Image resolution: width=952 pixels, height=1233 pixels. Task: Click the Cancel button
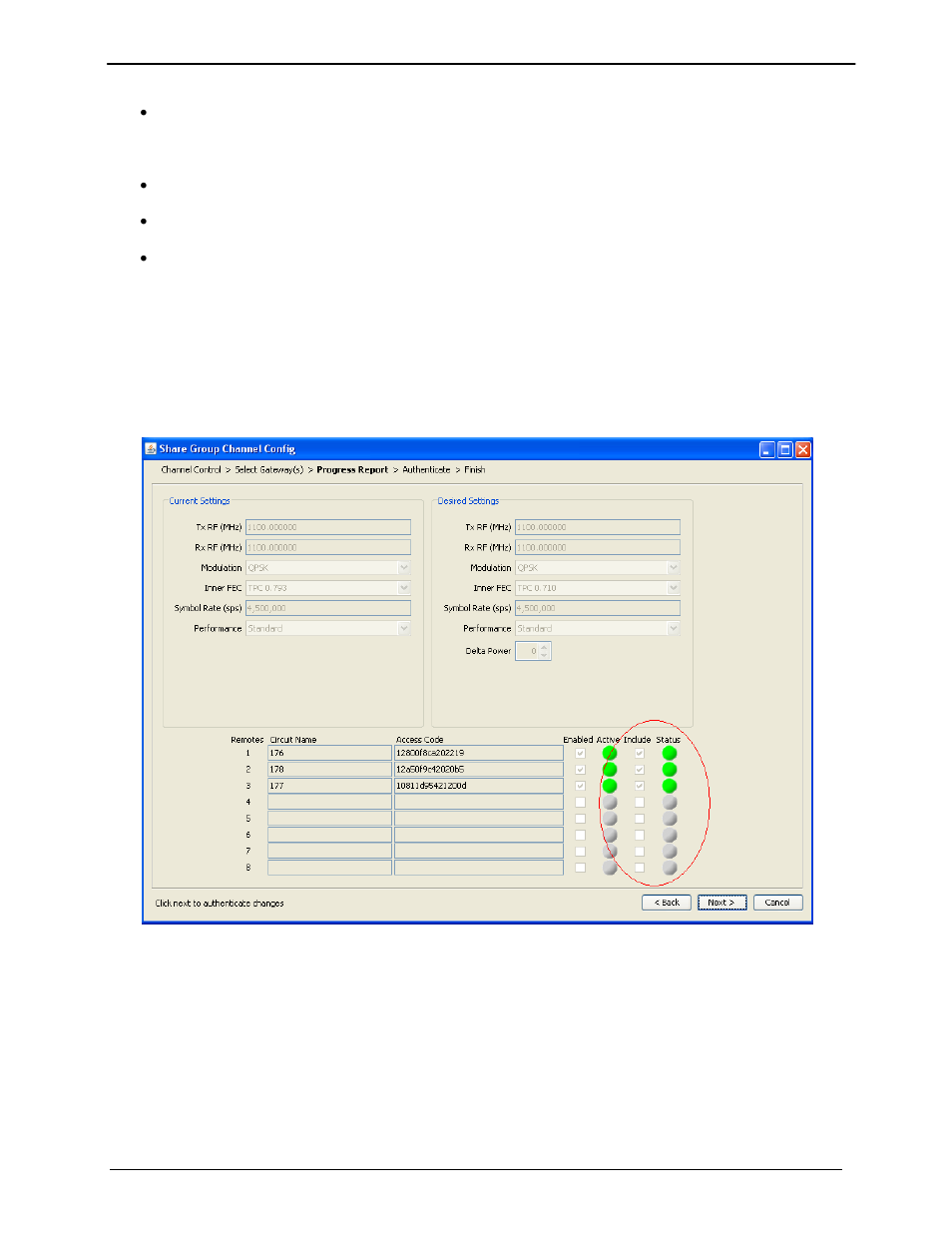click(x=777, y=903)
